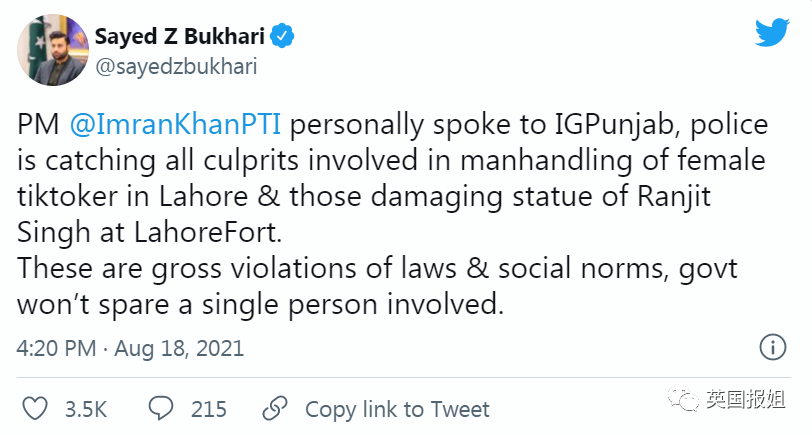Click the 215 replies count

(207, 409)
